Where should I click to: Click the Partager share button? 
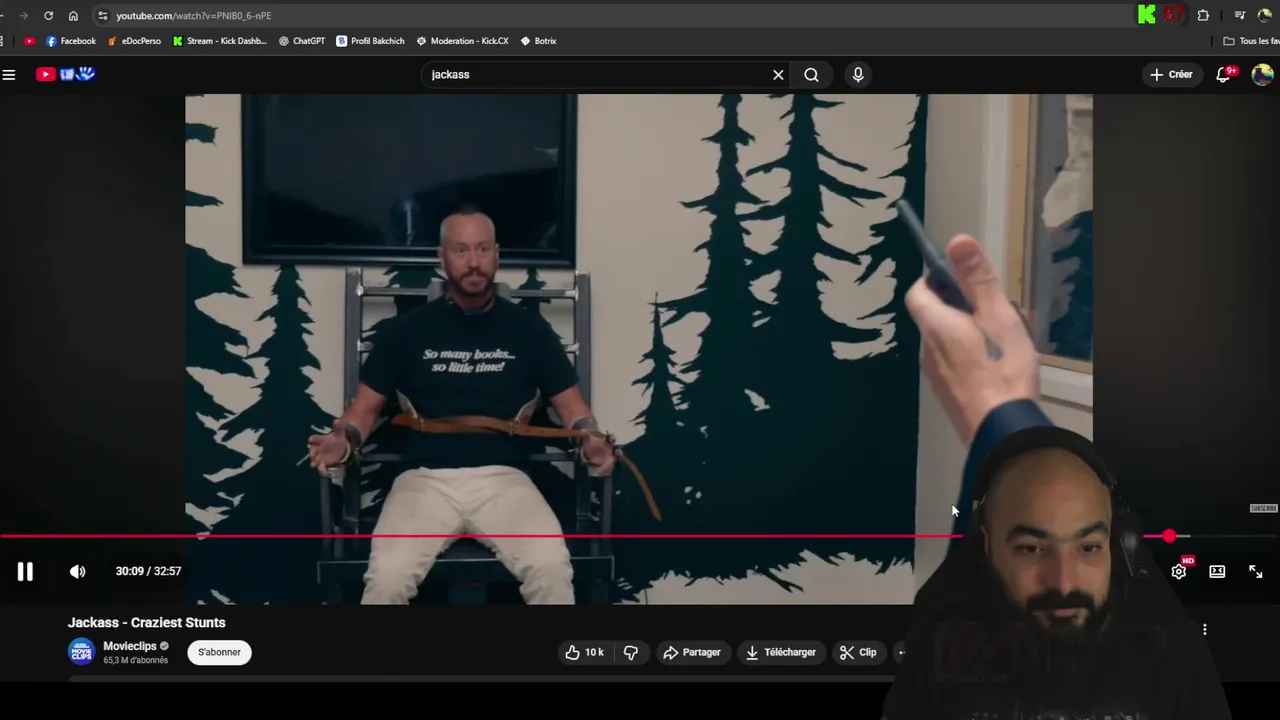[x=692, y=652]
